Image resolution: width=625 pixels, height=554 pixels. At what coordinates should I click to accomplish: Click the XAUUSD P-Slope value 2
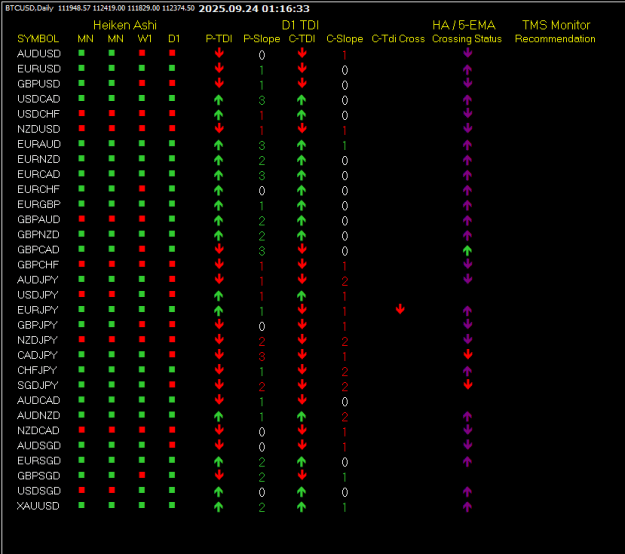point(262,507)
